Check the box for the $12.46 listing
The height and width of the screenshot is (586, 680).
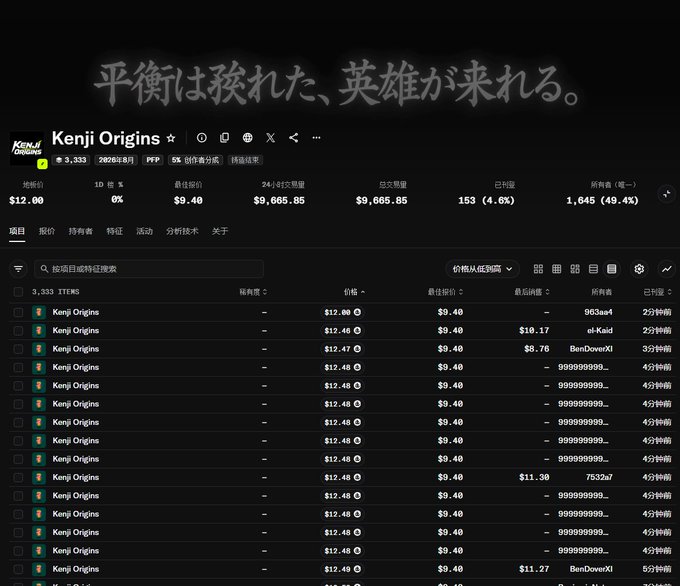(x=18, y=331)
